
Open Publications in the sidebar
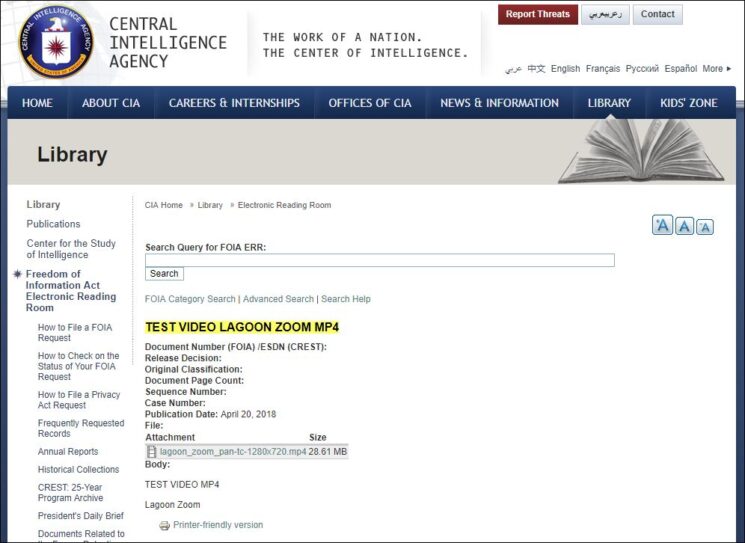coord(53,224)
